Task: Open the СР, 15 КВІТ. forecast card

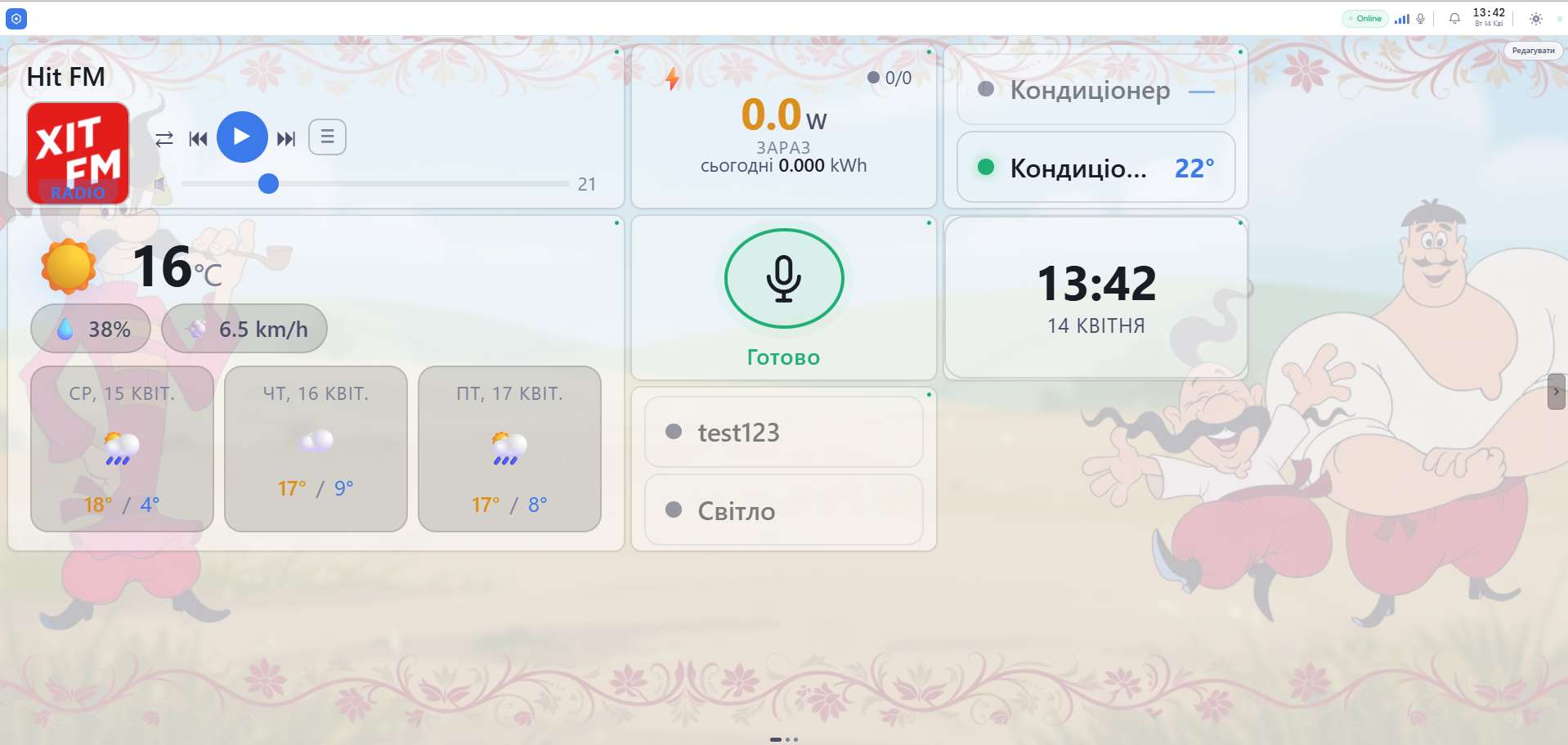Action: (122, 449)
